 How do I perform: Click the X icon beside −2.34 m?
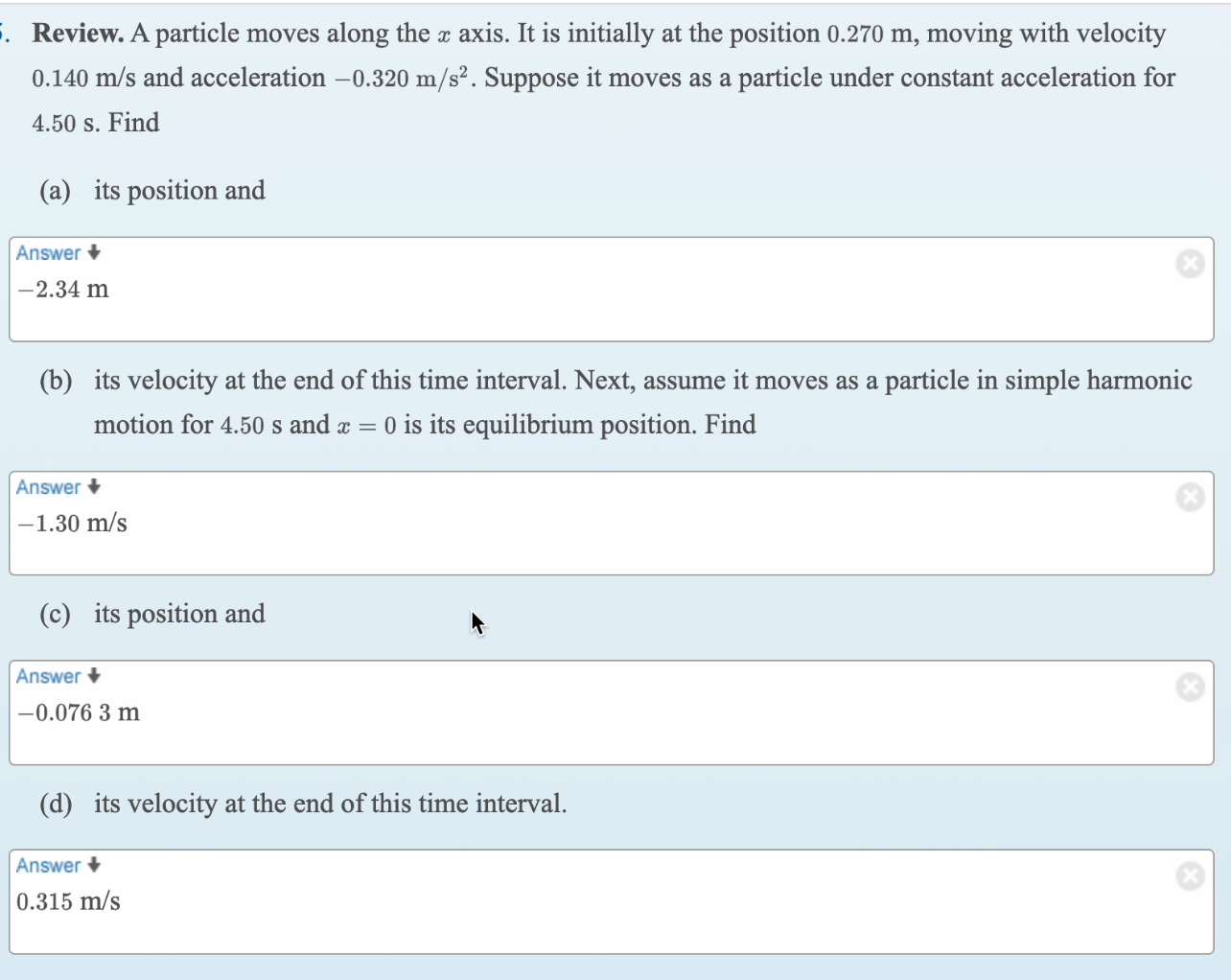pyautogui.click(x=1190, y=263)
